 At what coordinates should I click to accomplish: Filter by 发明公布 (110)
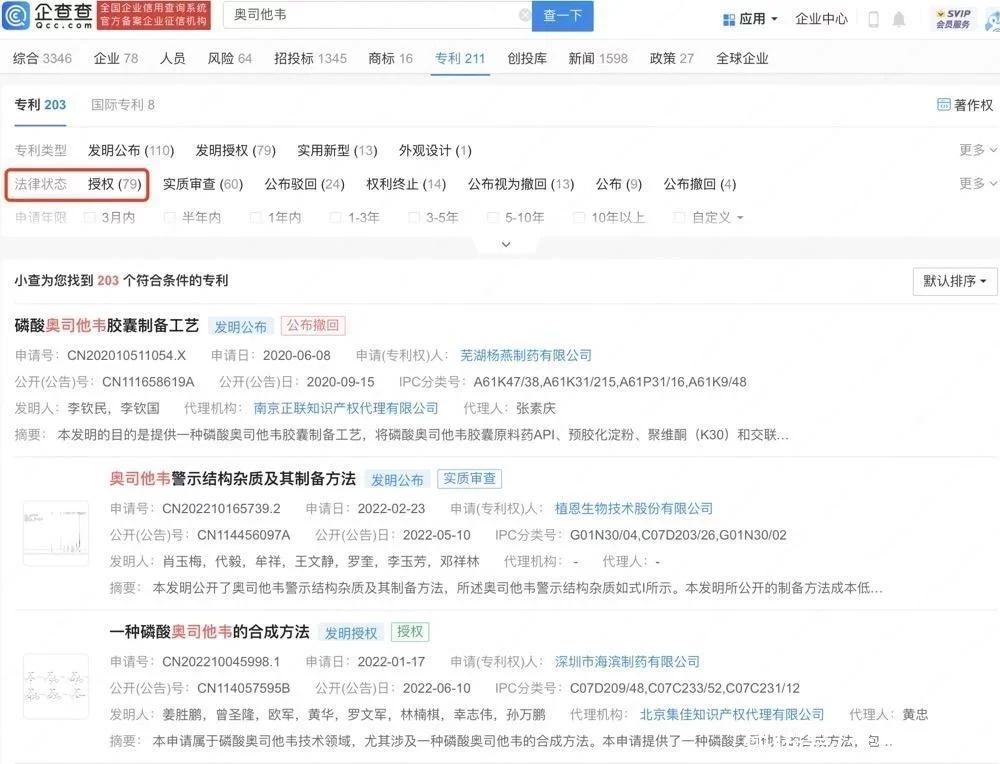131,151
